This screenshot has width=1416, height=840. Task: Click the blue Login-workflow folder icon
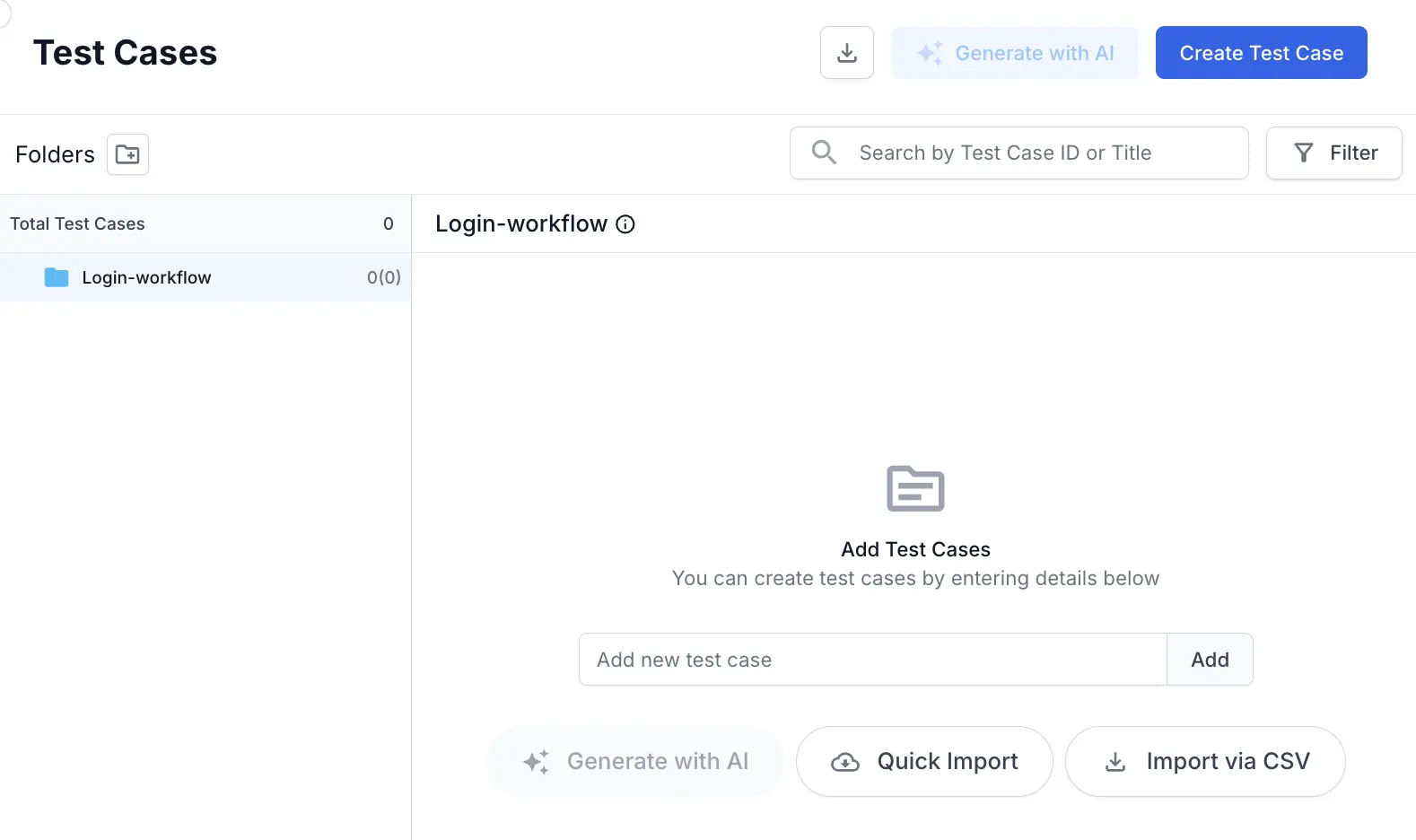coord(57,277)
